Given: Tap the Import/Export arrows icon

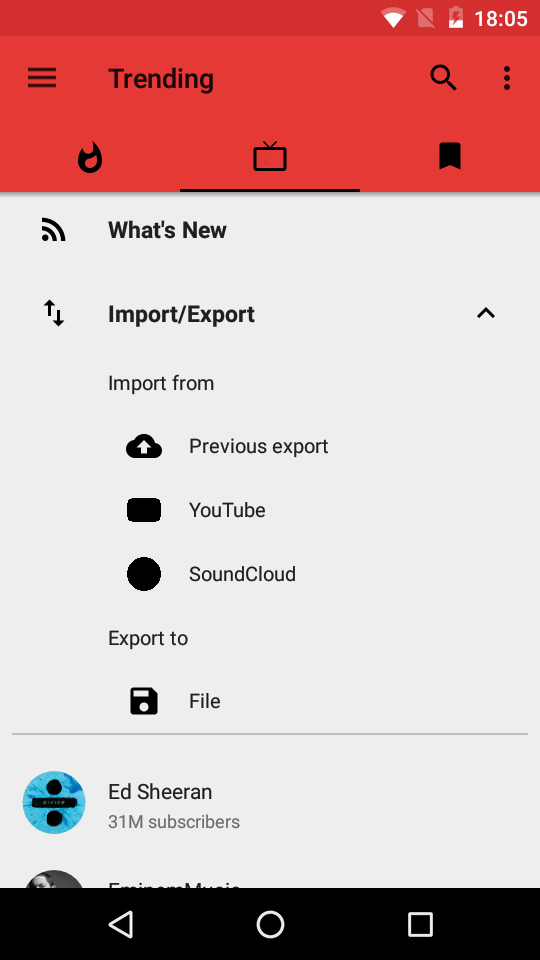Looking at the screenshot, I should point(54,313).
